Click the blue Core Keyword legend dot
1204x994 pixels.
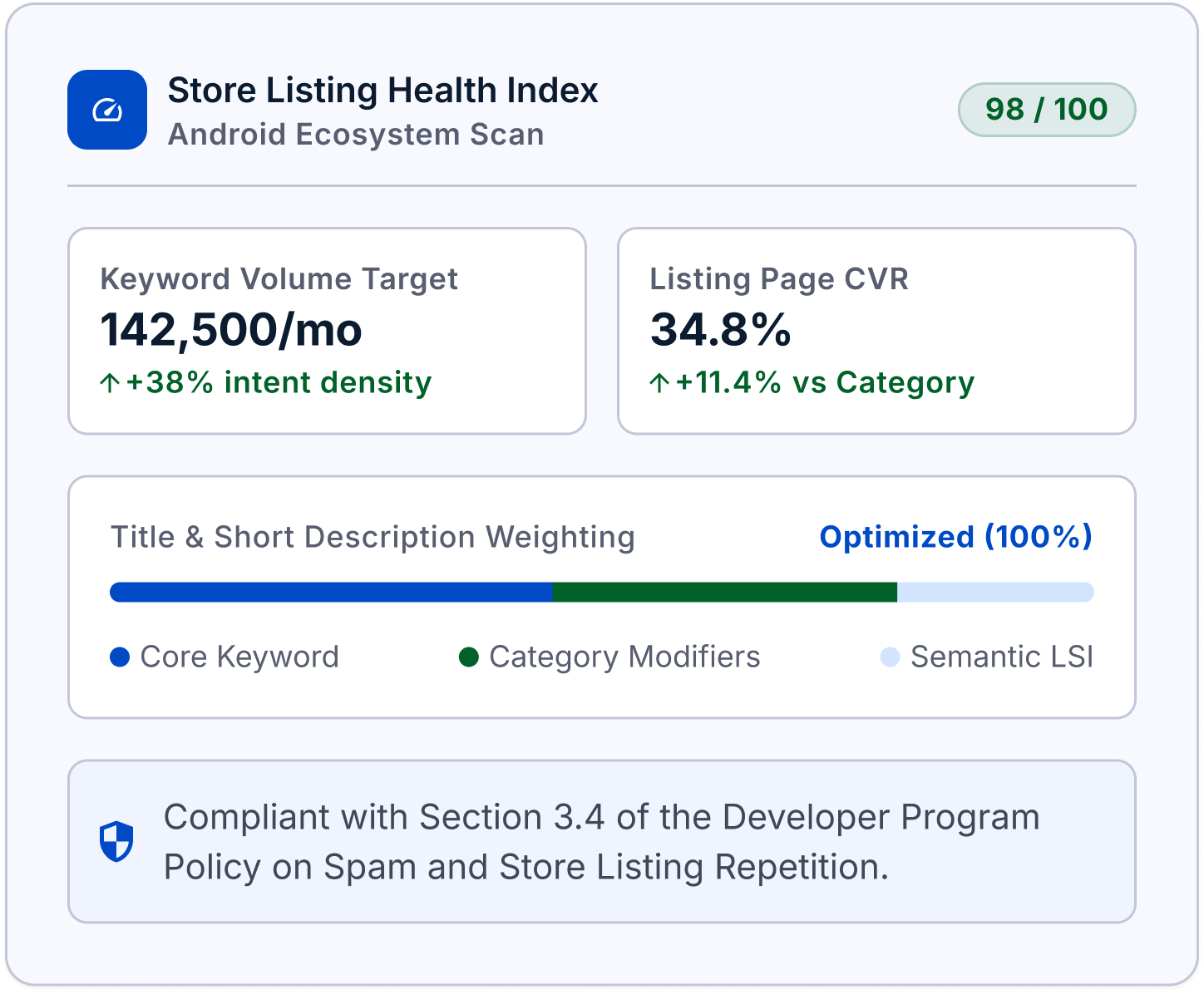tap(120, 657)
